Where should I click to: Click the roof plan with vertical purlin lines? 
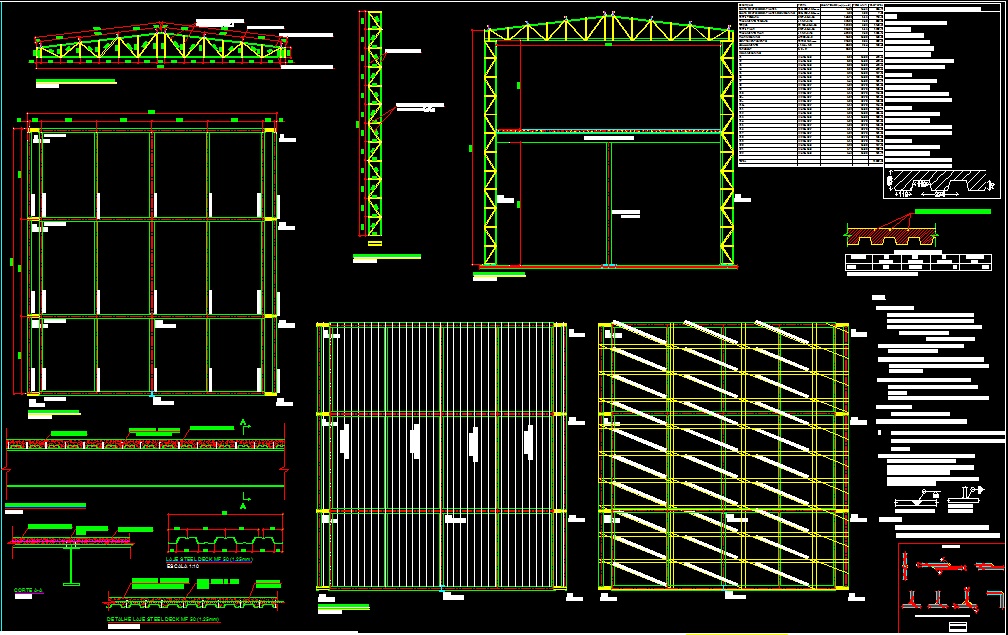tap(438, 455)
